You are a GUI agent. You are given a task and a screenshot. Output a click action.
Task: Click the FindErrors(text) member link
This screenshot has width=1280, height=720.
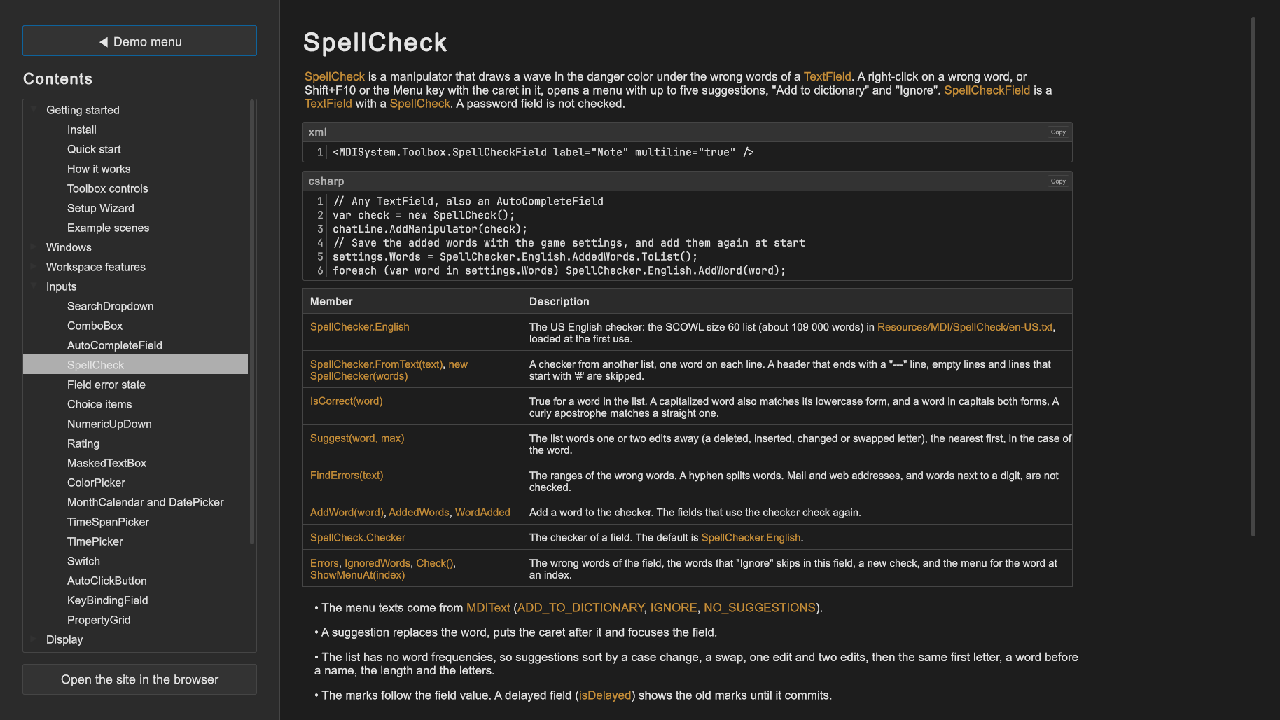point(347,475)
